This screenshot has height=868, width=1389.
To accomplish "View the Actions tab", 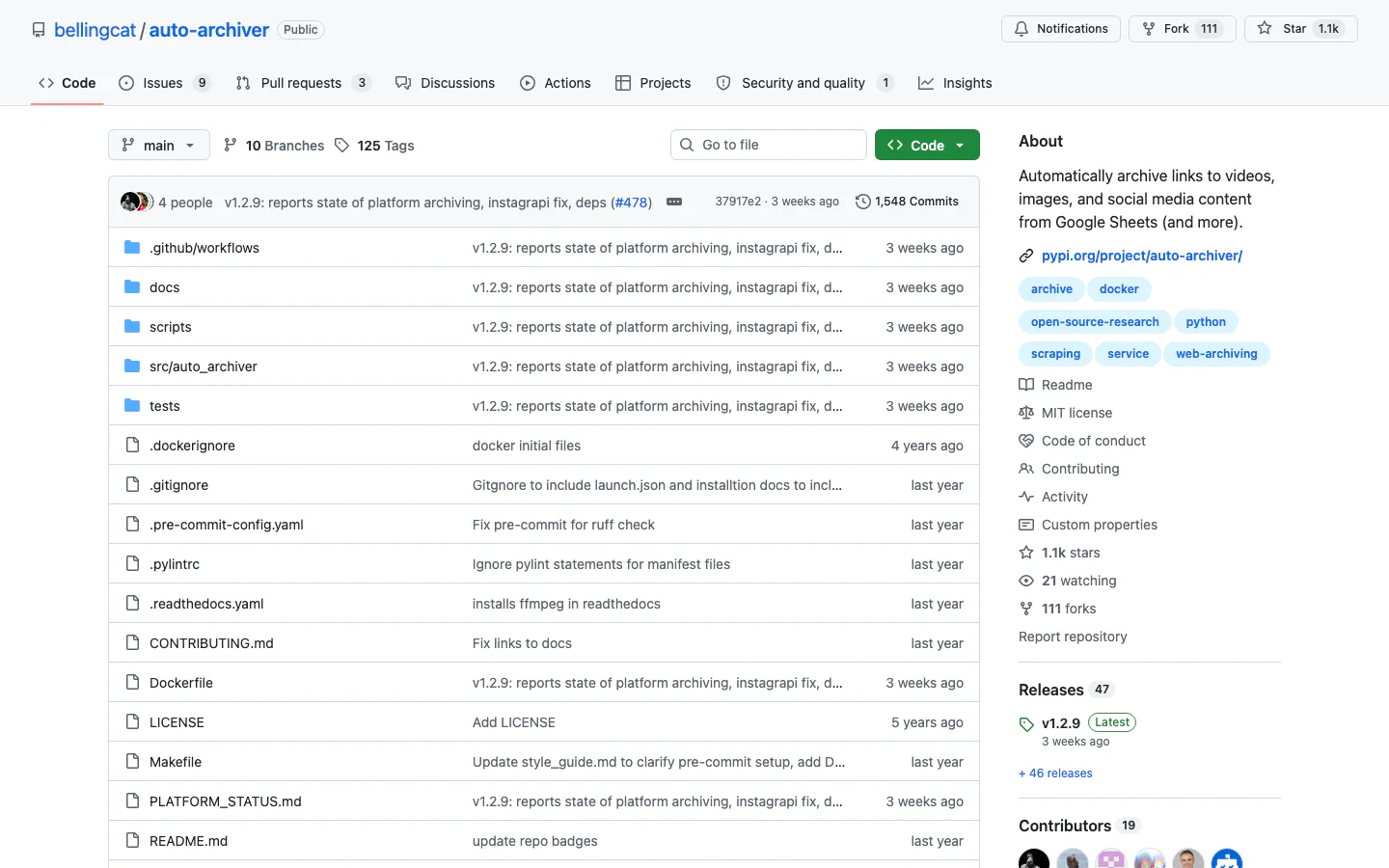I will (x=556, y=83).
